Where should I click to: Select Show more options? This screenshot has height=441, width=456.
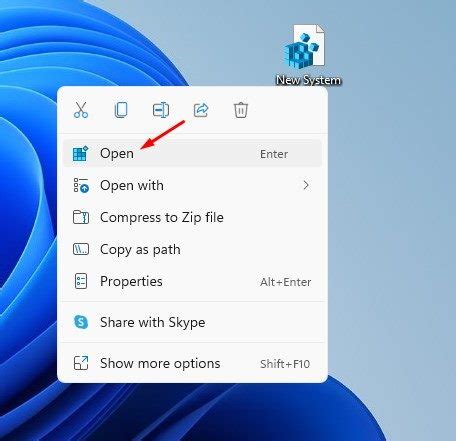pos(192,363)
